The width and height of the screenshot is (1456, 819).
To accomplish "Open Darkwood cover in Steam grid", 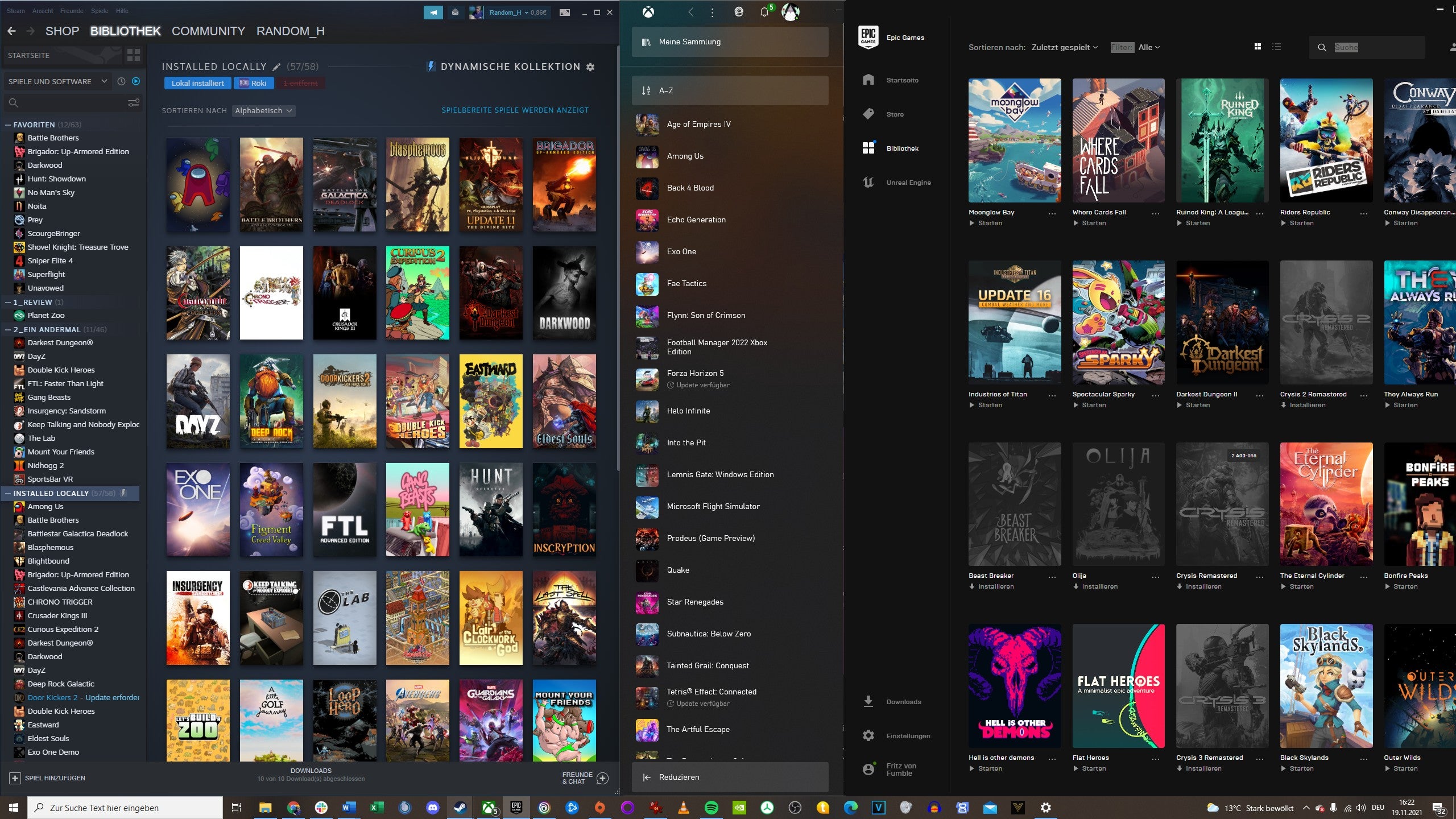I will [564, 293].
